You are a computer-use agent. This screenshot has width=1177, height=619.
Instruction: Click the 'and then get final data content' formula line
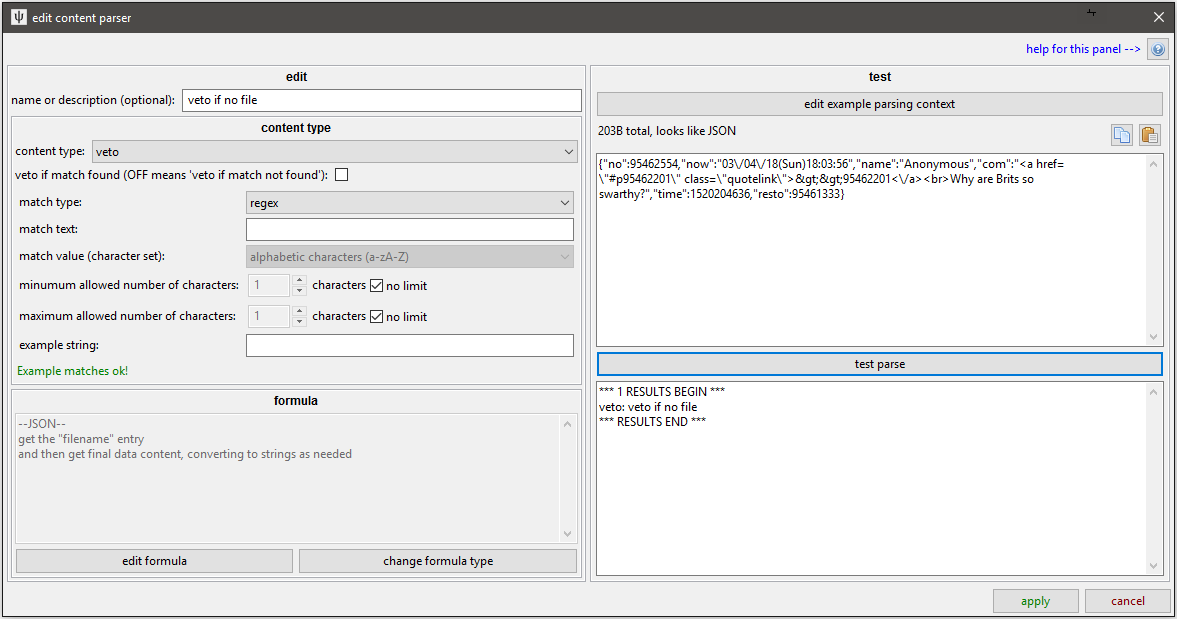coord(185,454)
